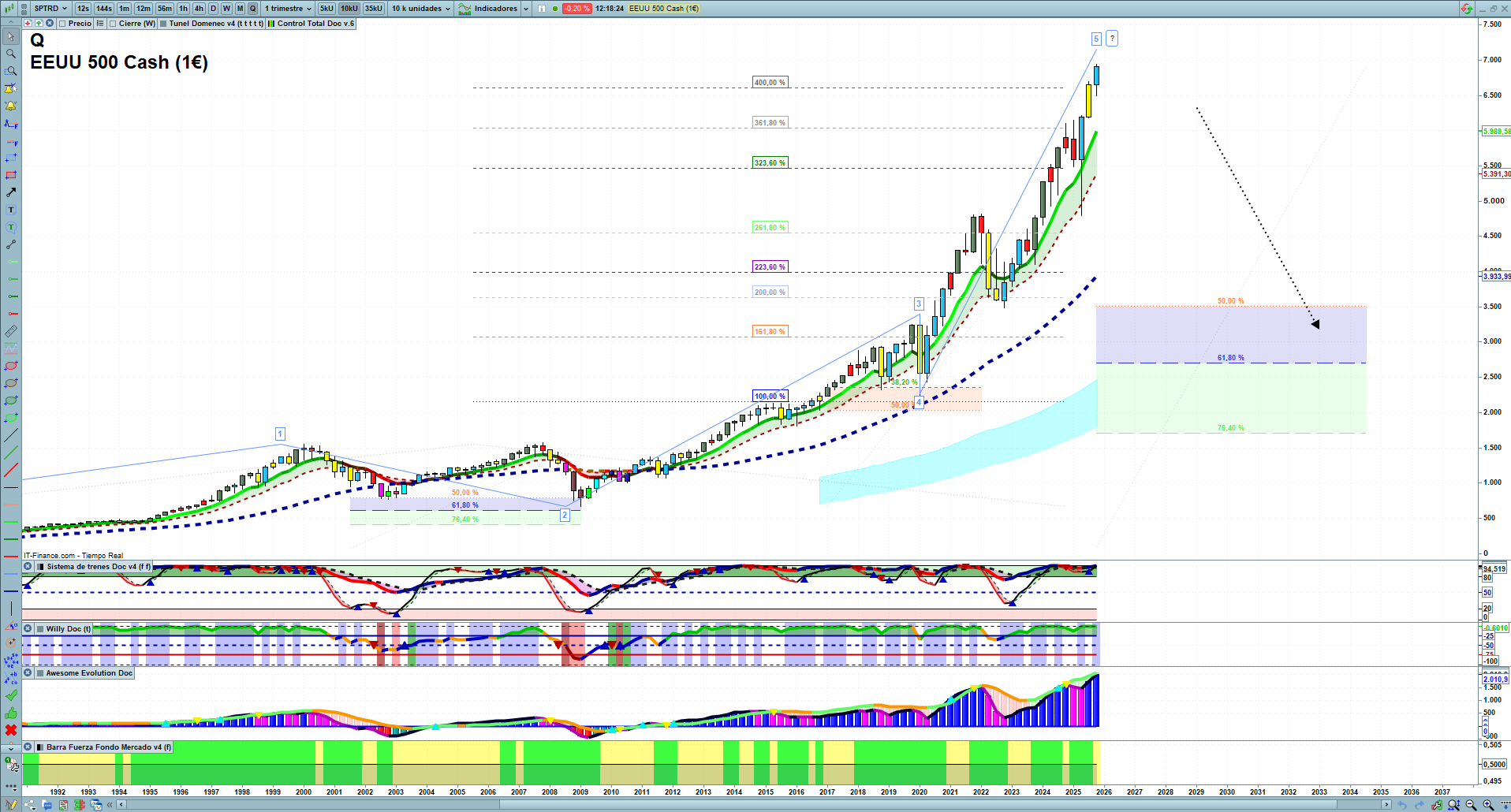
Task: Click the undo arrow at bottom right
Action: point(1402,805)
